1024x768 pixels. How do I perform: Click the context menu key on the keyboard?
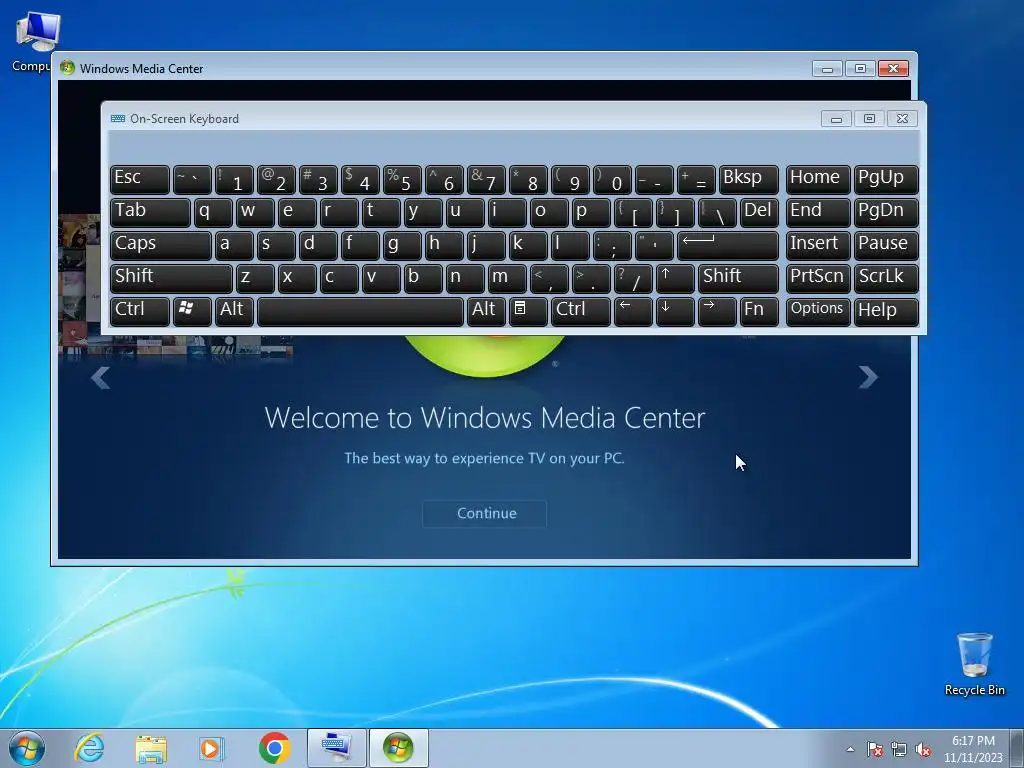point(528,311)
